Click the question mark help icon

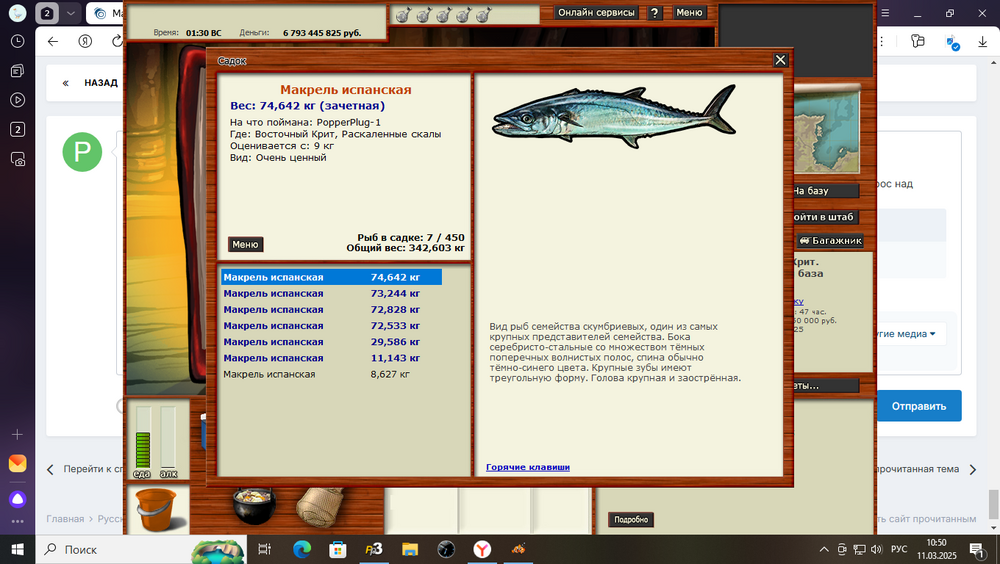coord(654,13)
